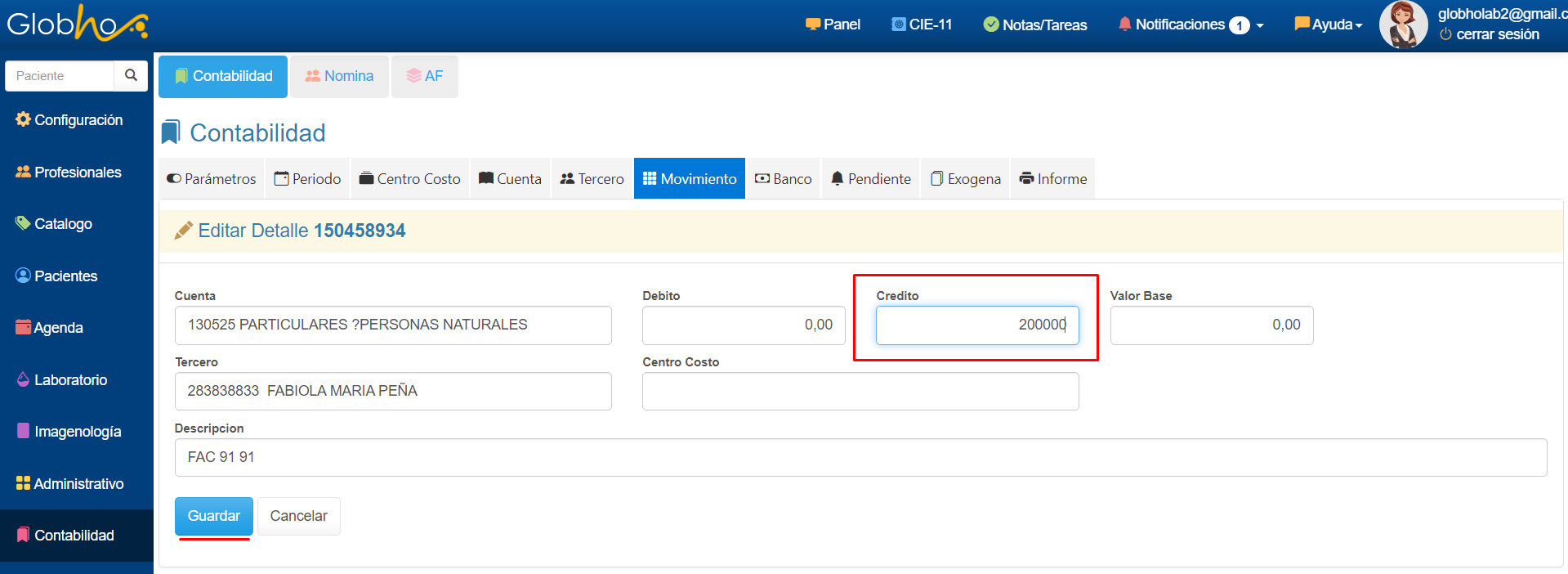
Task: Select the Banco tab
Action: click(783, 179)
